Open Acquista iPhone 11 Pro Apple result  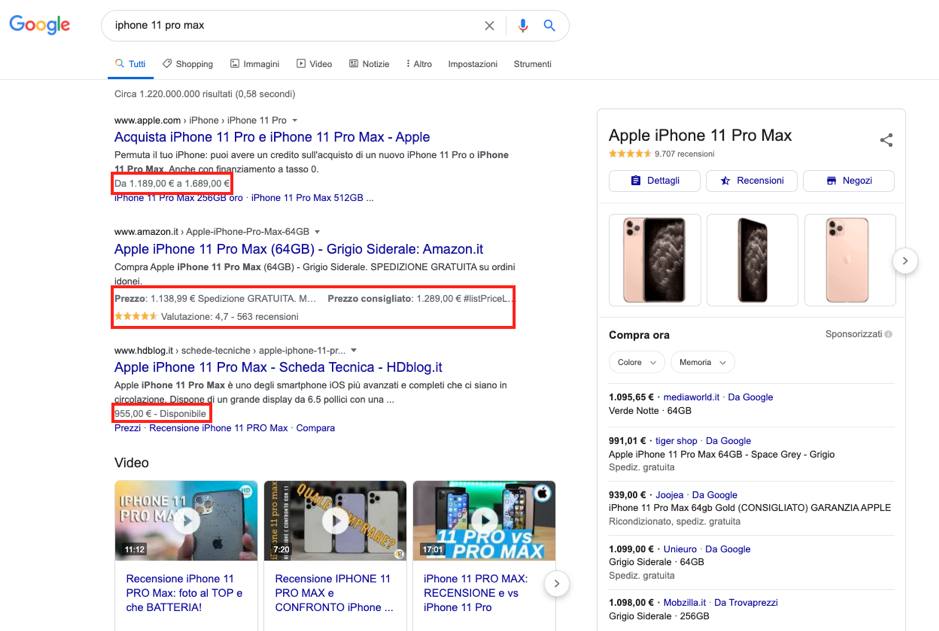[x=272, y=136]
